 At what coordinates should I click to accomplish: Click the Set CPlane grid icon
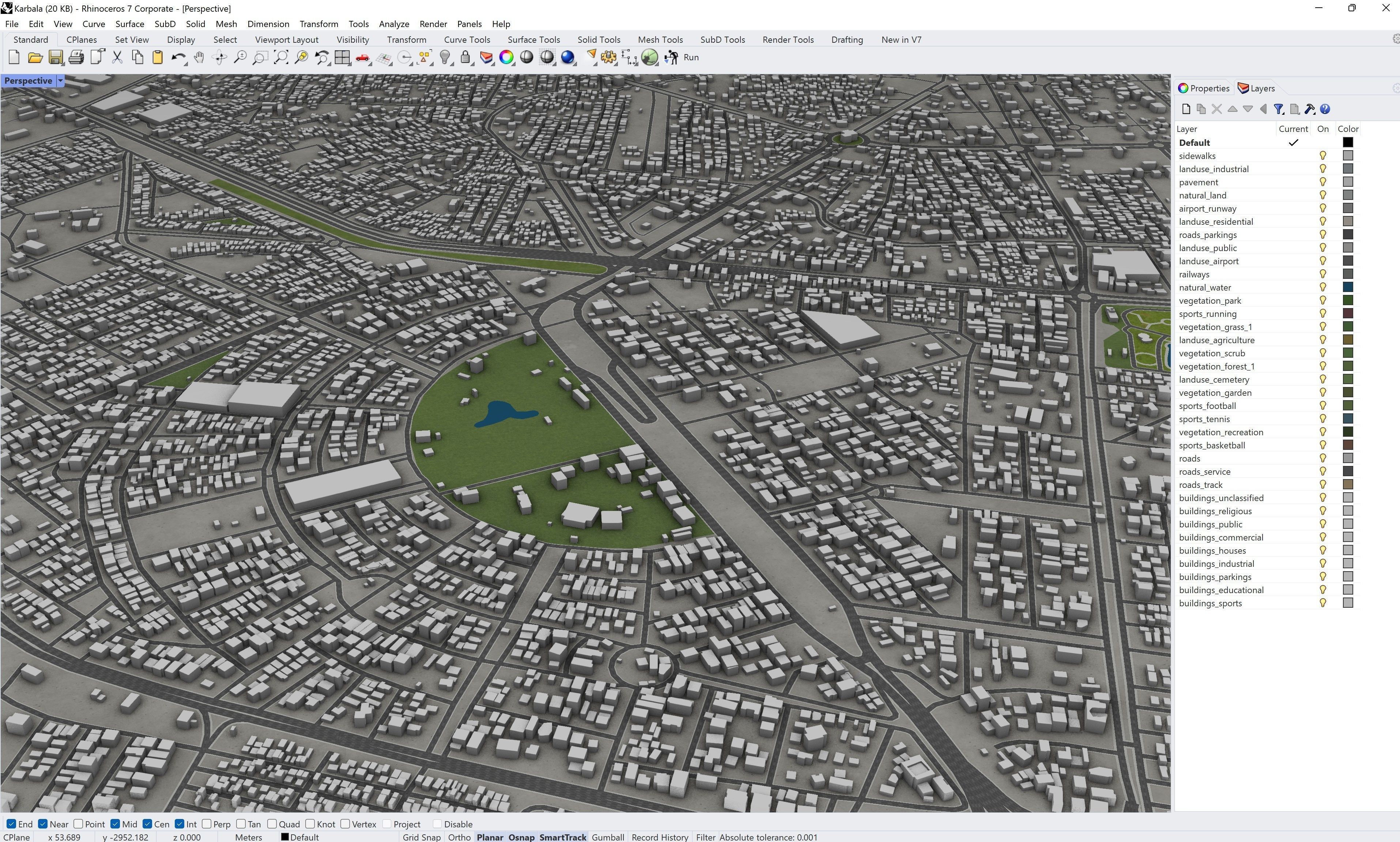pyautogui.click(x=384, y=57)
